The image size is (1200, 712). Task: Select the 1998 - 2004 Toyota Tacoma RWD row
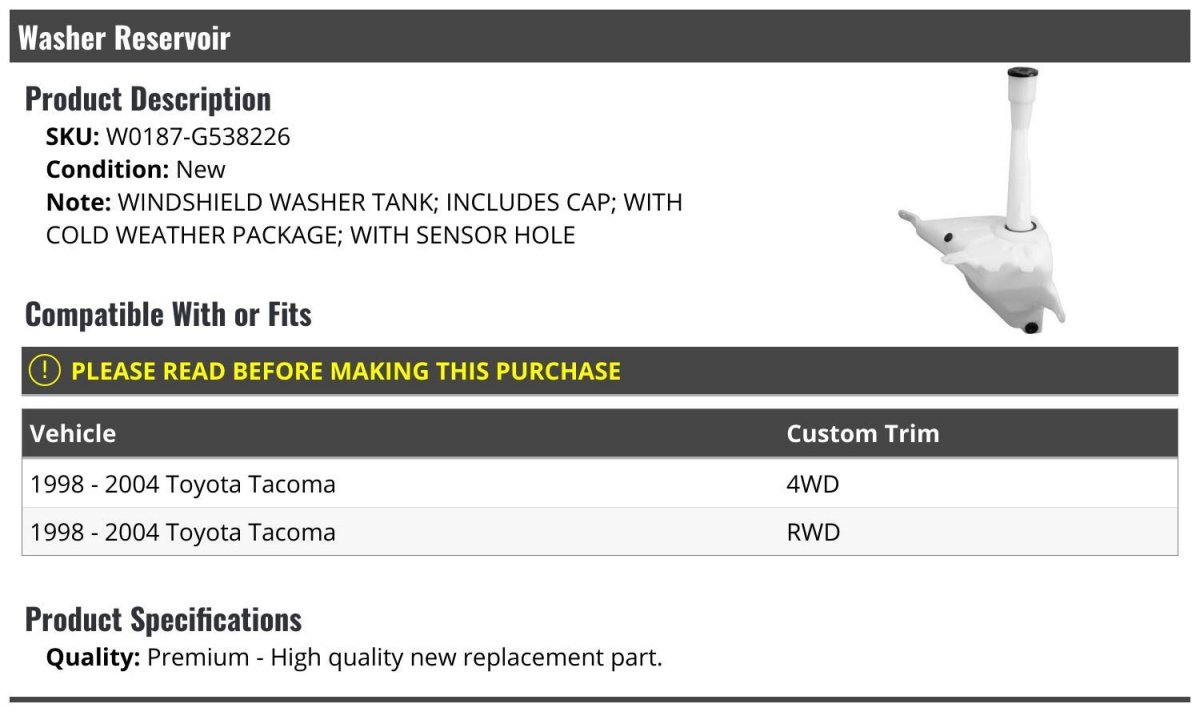coord(600,532)
